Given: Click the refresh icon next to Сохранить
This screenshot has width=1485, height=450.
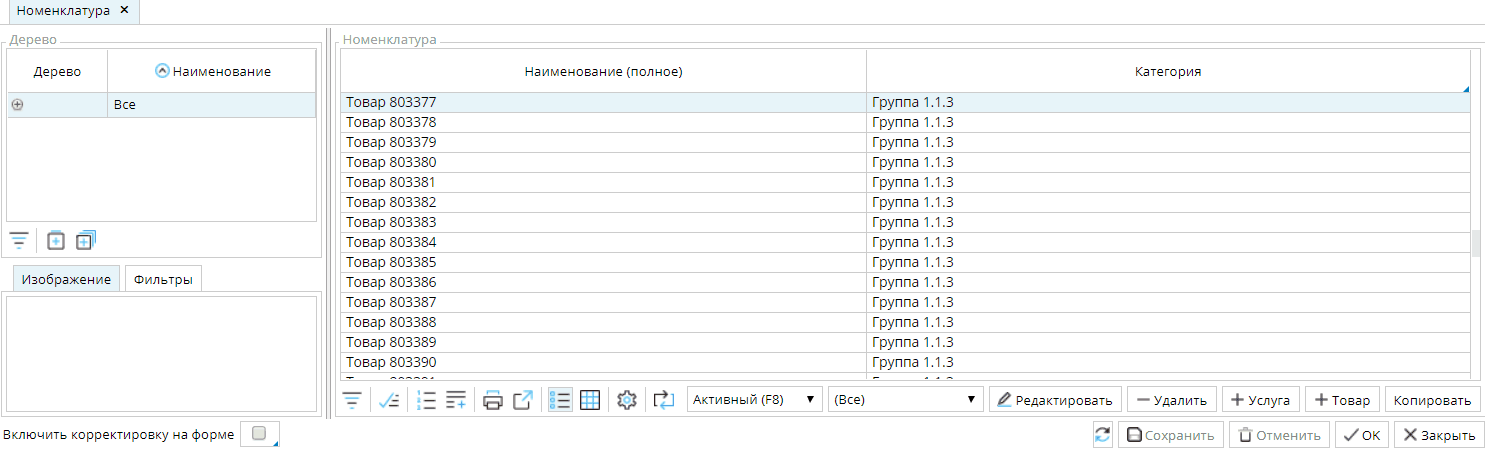Looking at the screenshot, I should pos(1103,435).
